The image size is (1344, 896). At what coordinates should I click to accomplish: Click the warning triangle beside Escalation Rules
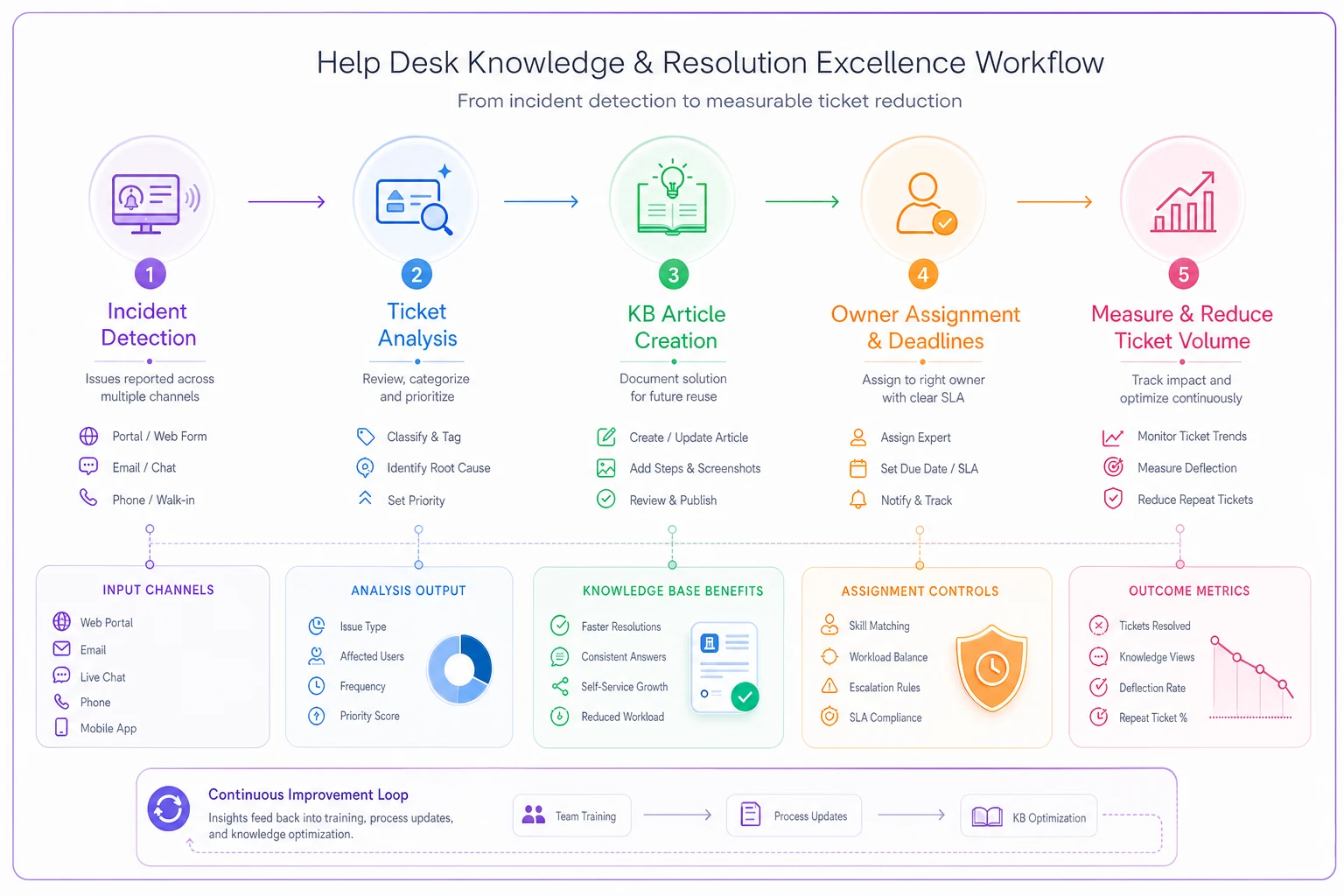[829, 687]
